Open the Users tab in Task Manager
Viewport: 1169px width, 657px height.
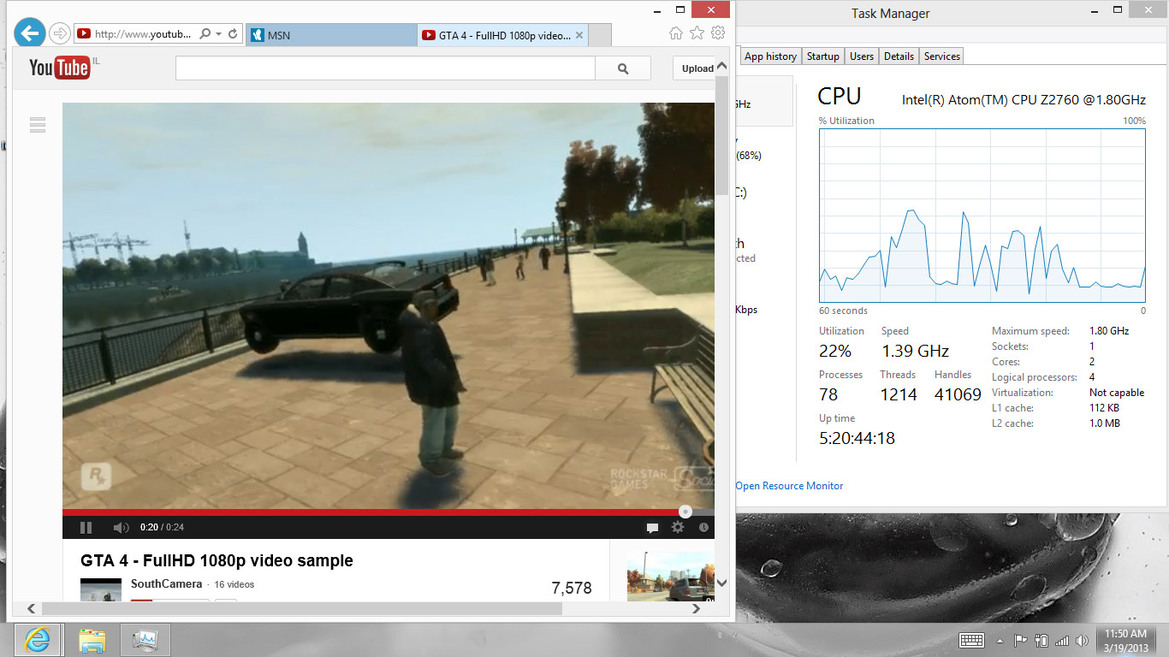click(861, 56)
